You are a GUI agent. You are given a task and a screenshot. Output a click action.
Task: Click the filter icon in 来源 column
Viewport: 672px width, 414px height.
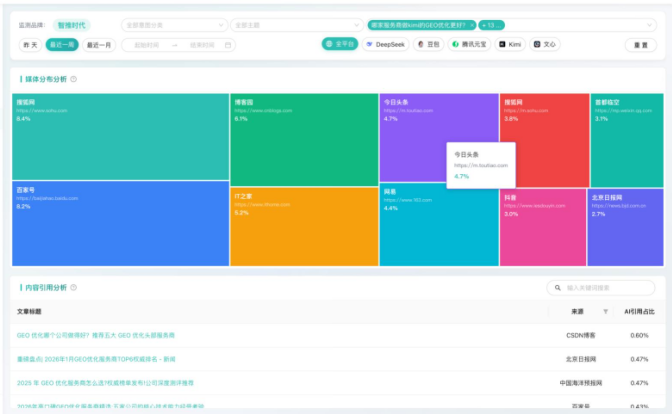(x=605, y=312)
